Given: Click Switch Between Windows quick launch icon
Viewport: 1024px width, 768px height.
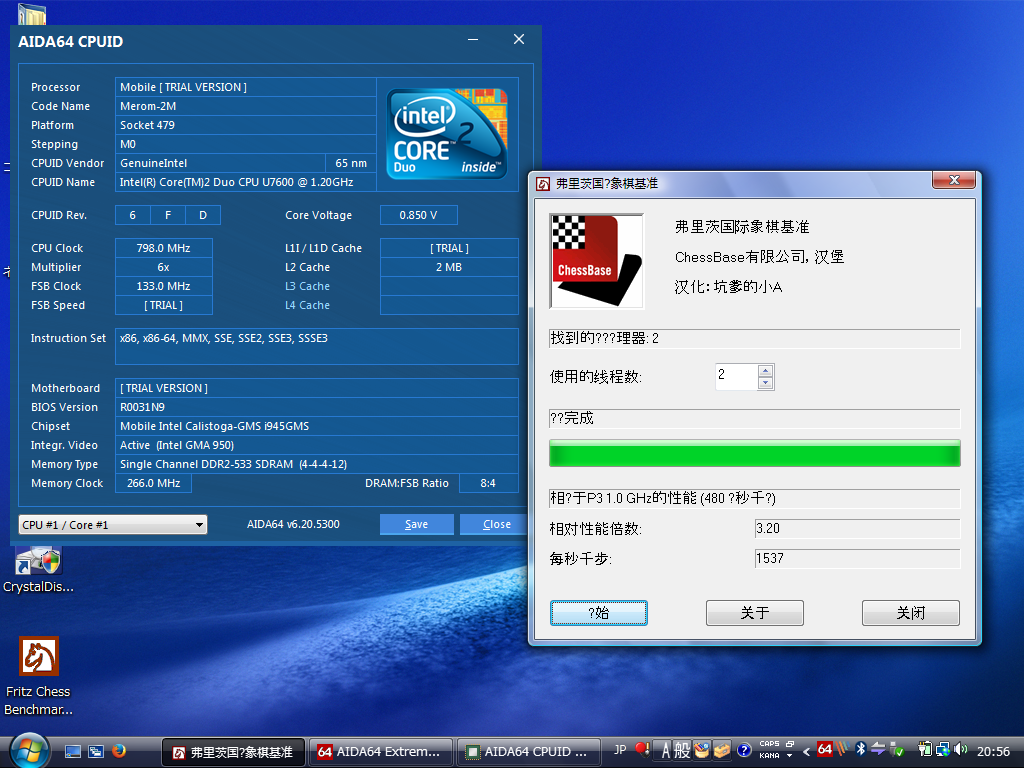Looking at the screenshot, I should (96, 752).
